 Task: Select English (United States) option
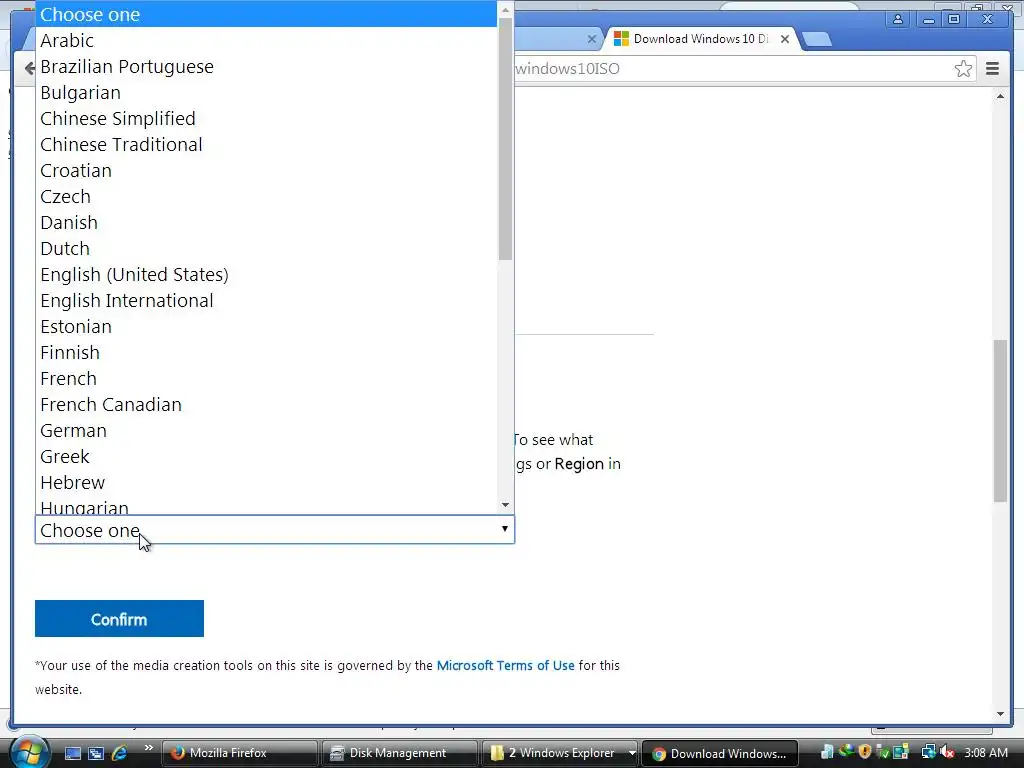click(266, 274)
